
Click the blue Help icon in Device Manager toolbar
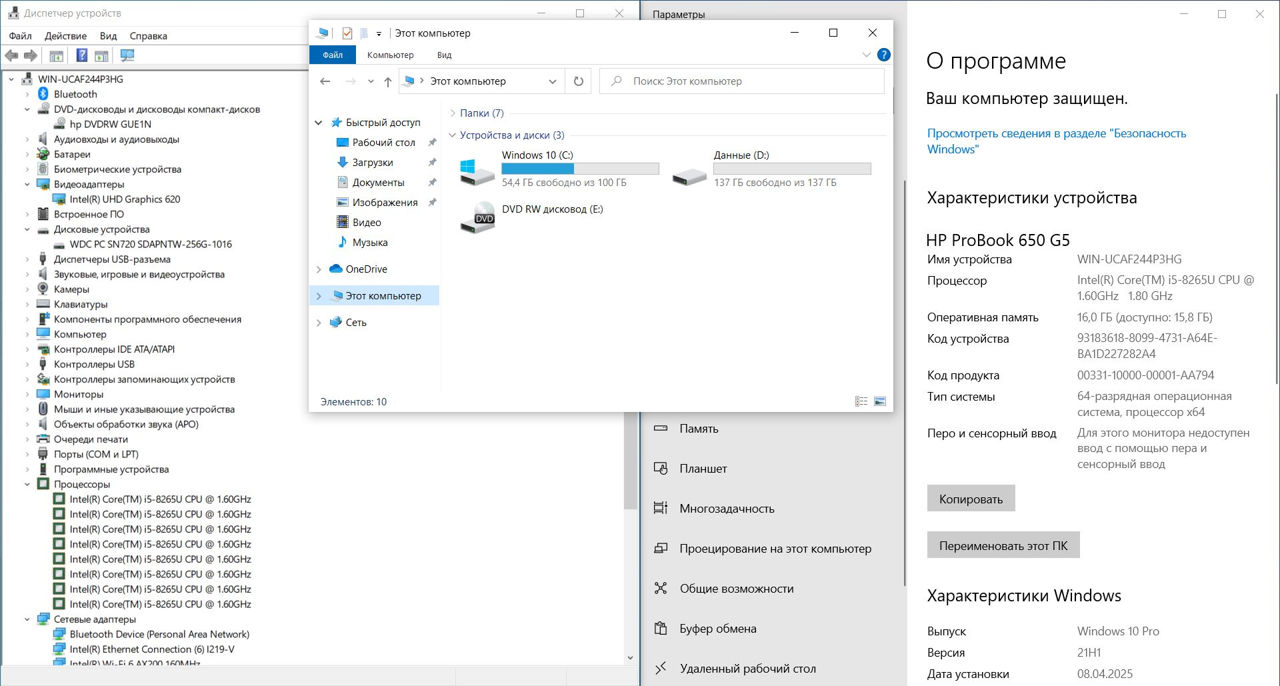coord(81,55)
